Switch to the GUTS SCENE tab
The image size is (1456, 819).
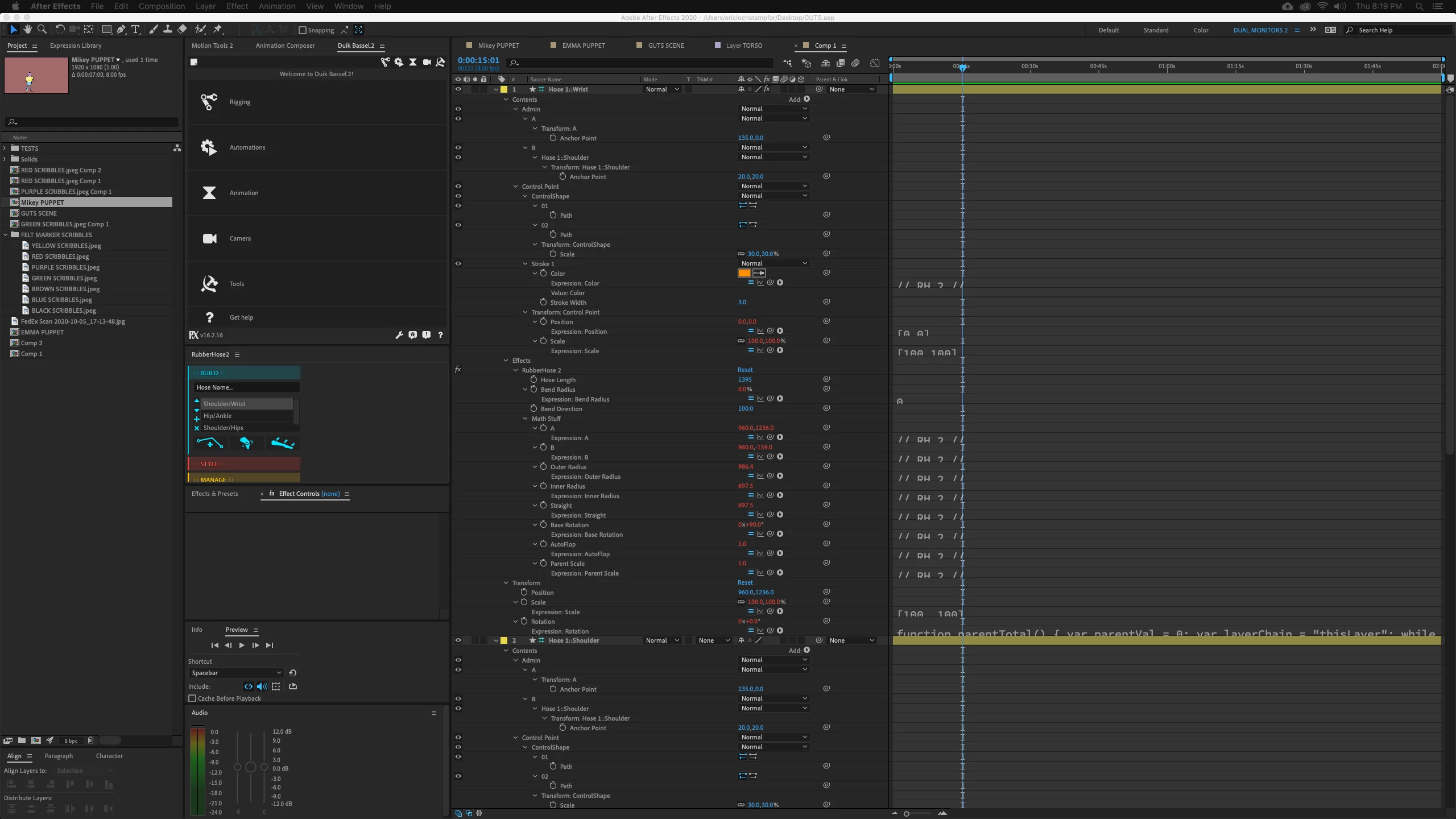pyautogui.click(x=665, y=45)
